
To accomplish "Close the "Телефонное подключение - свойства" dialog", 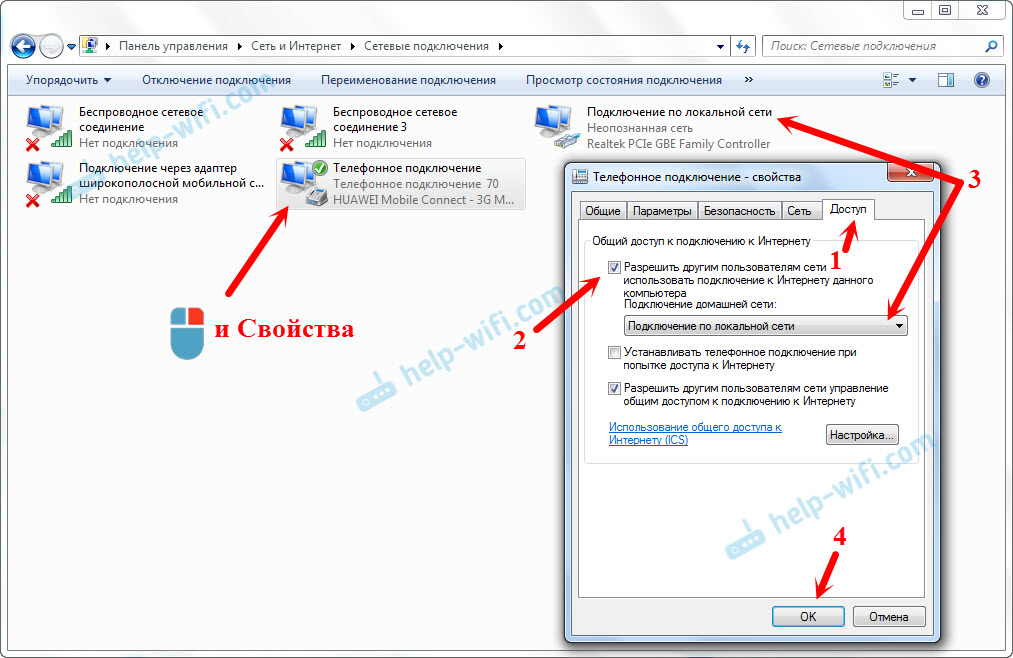I will [911, 172].
